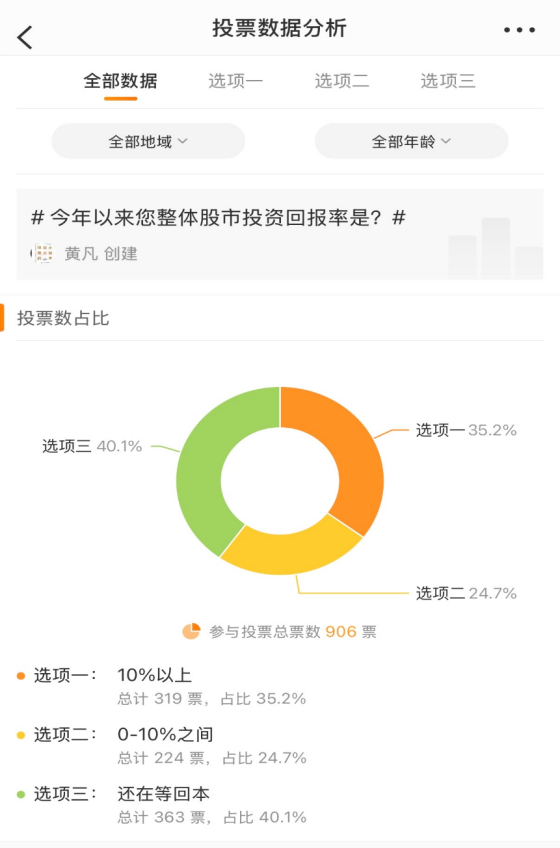The width and height of the screenshot is (560, 848).
Task: Tap the back arrow icon
Action: tap(25, 37)
